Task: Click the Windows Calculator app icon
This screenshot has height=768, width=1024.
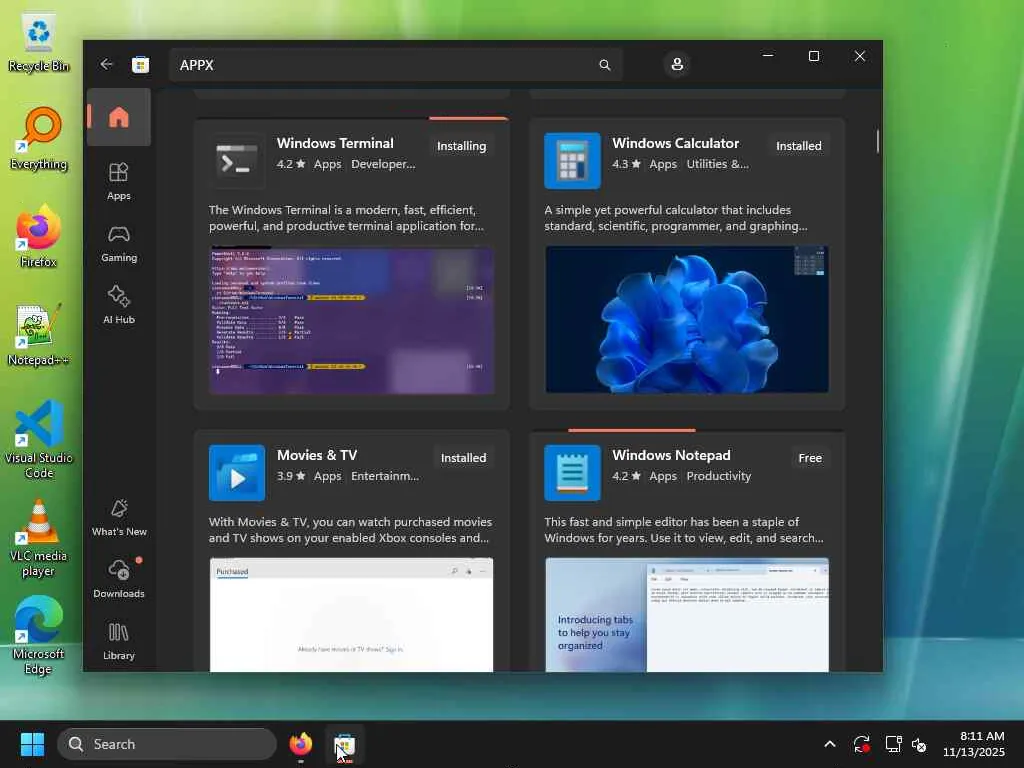Action: click(572, 161)
